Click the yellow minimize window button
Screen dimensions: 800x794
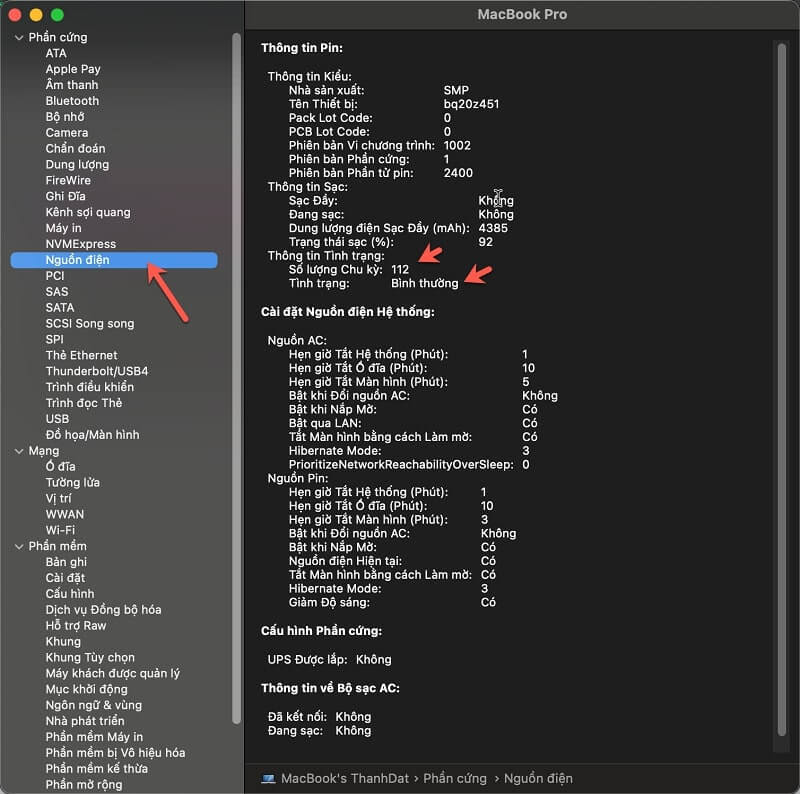(36, 15)
